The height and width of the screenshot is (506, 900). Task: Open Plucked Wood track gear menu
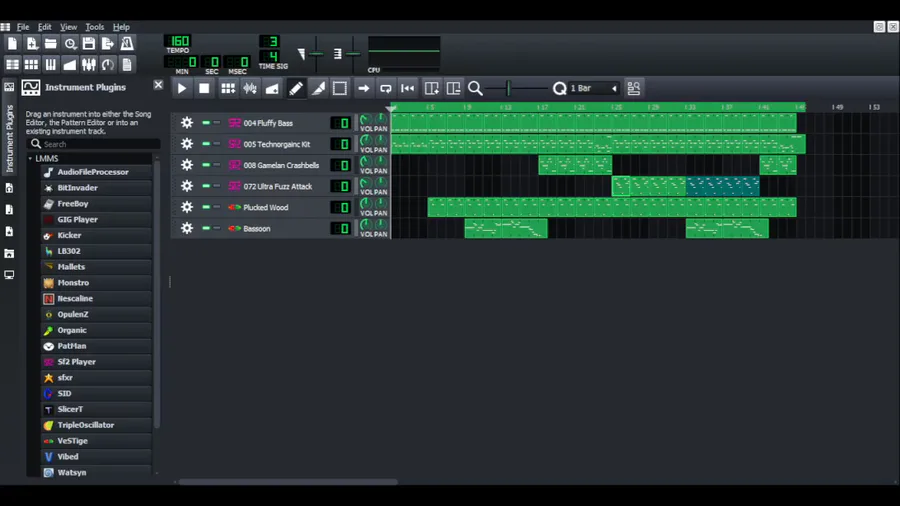pyautogui.click(x=187, y=207)
